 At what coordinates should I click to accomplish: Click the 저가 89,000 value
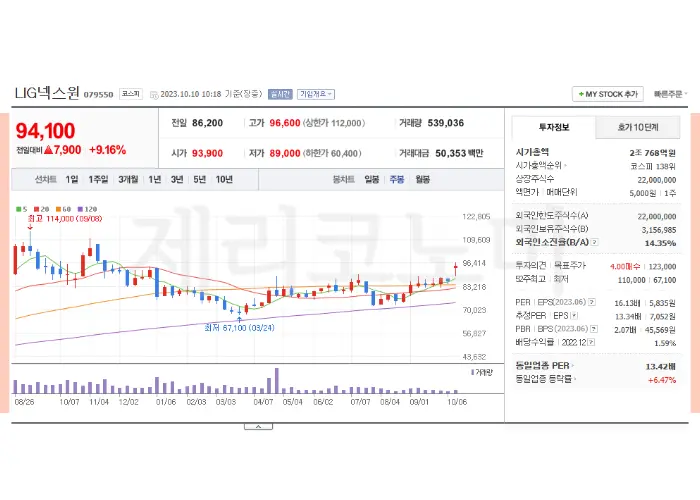click(x=285, y=153)
